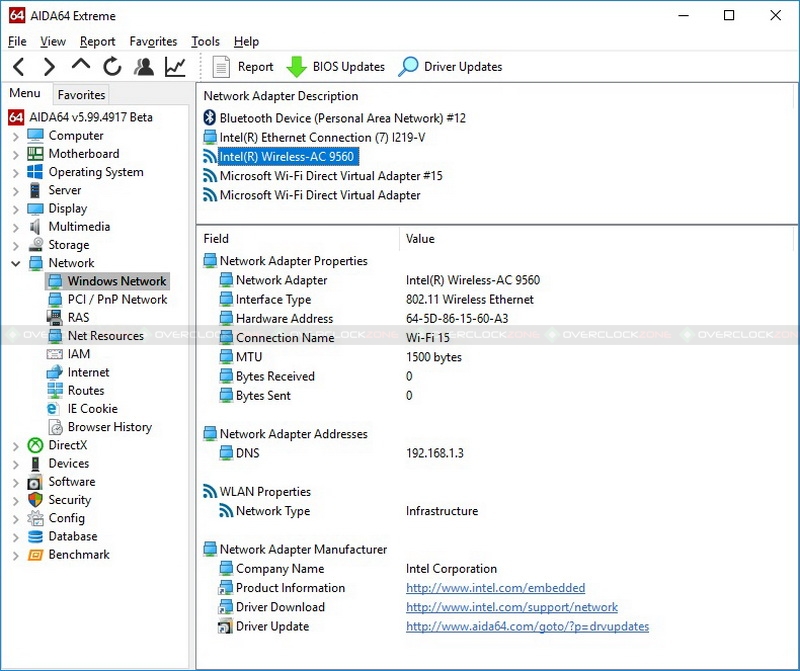800x671 pixels.
Task: Expand the Operating System node
Action: [x=16, y=173]
